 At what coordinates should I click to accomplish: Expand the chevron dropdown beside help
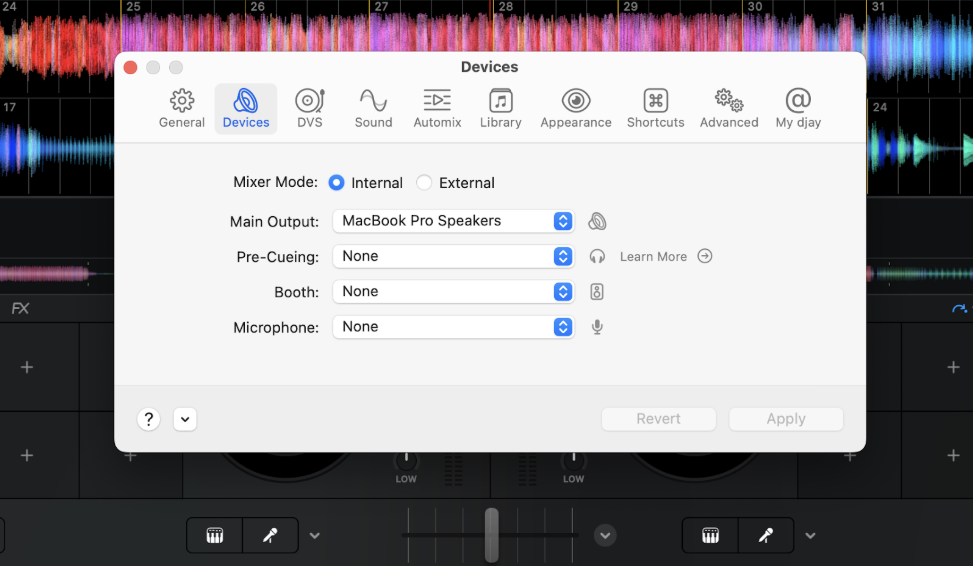pos(185,419)
